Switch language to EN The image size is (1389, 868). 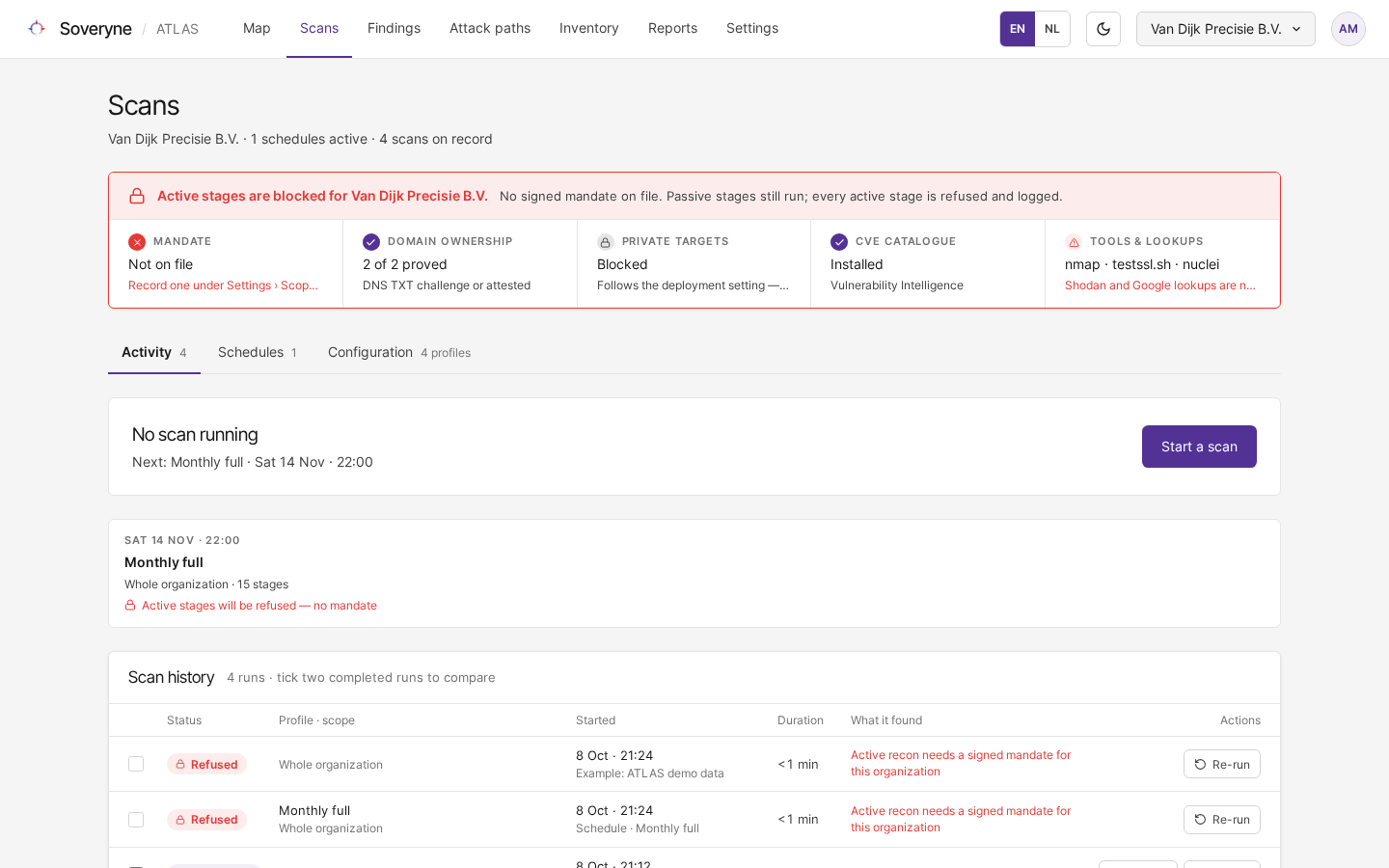click(x=1018, y=29)
